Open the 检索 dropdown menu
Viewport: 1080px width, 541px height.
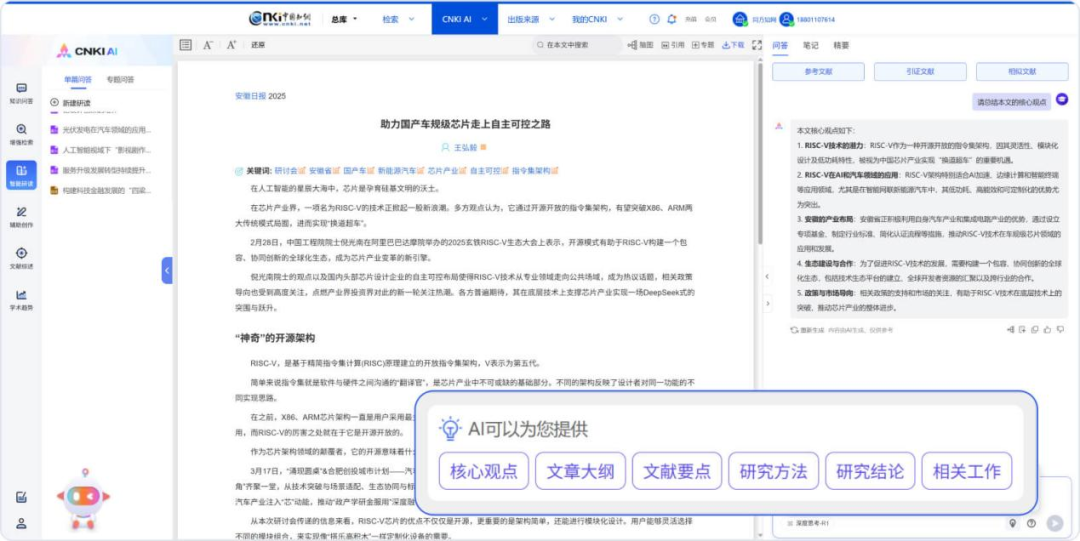coord(396,19)
